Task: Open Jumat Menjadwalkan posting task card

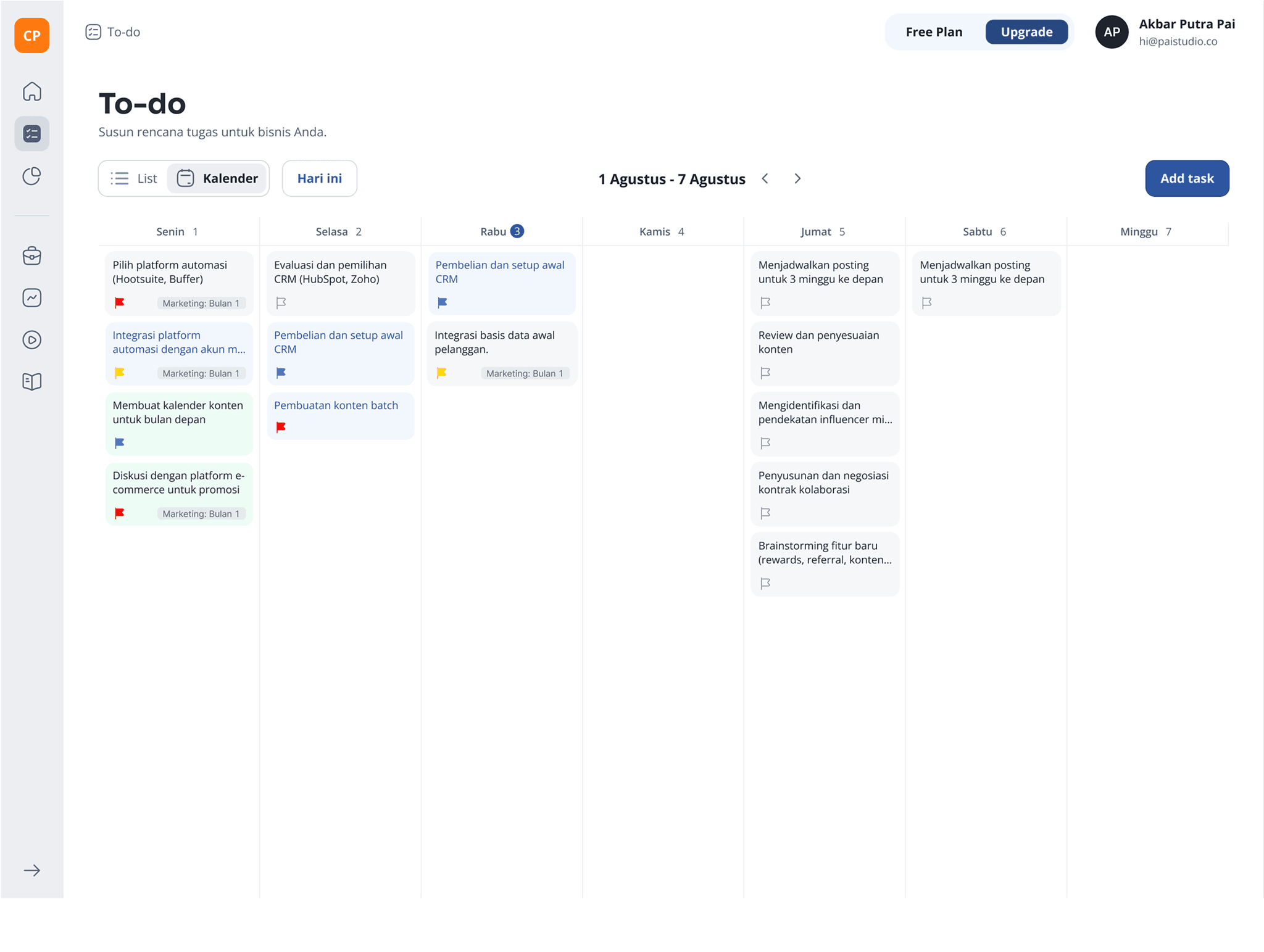Action: pos(825,284)
